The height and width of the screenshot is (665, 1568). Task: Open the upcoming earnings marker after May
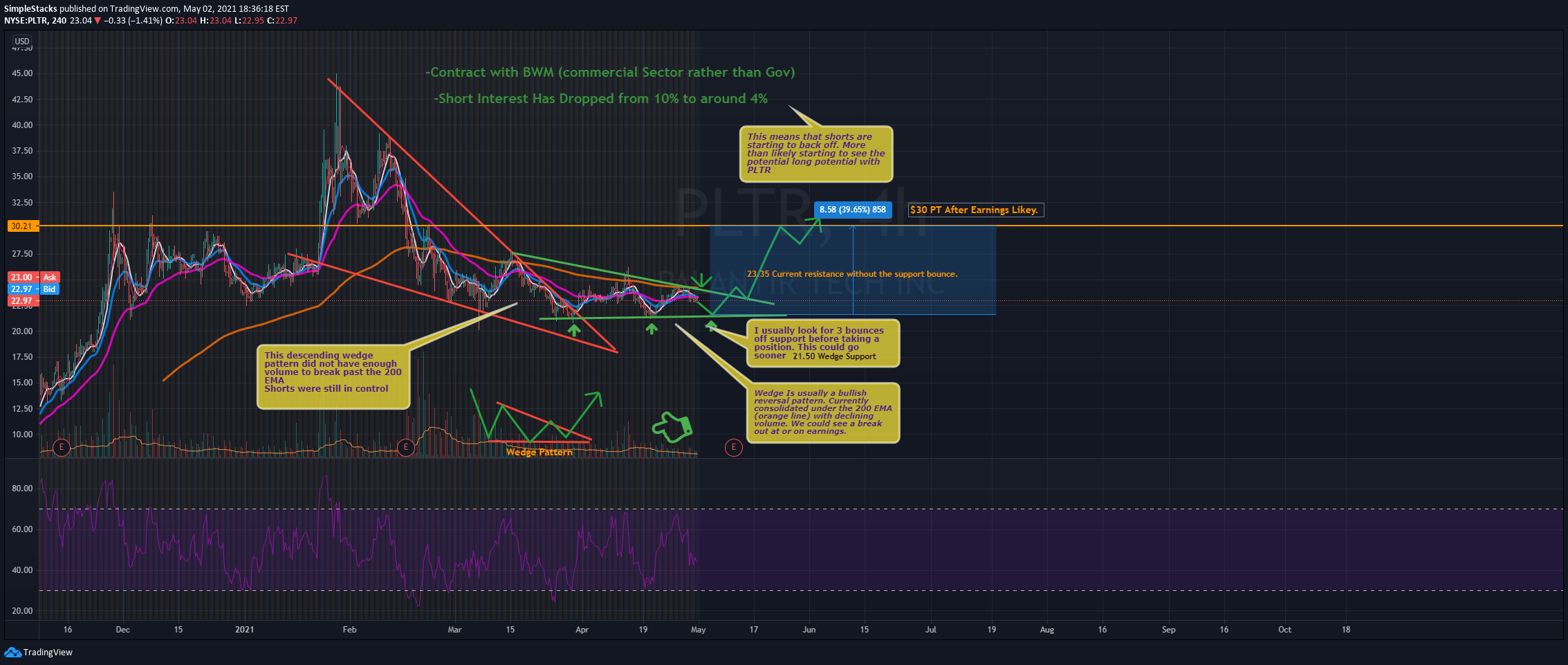[x=733, y=447]
